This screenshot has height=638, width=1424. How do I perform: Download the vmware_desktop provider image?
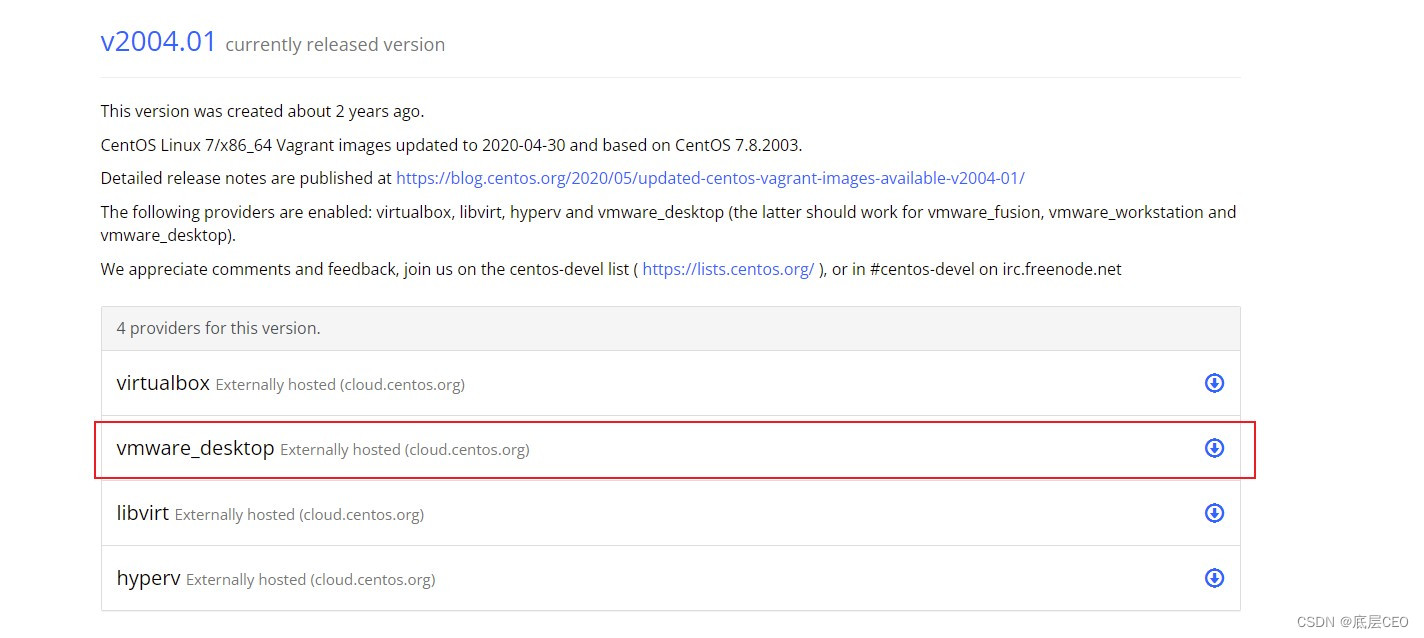[x=1214, y=448]
